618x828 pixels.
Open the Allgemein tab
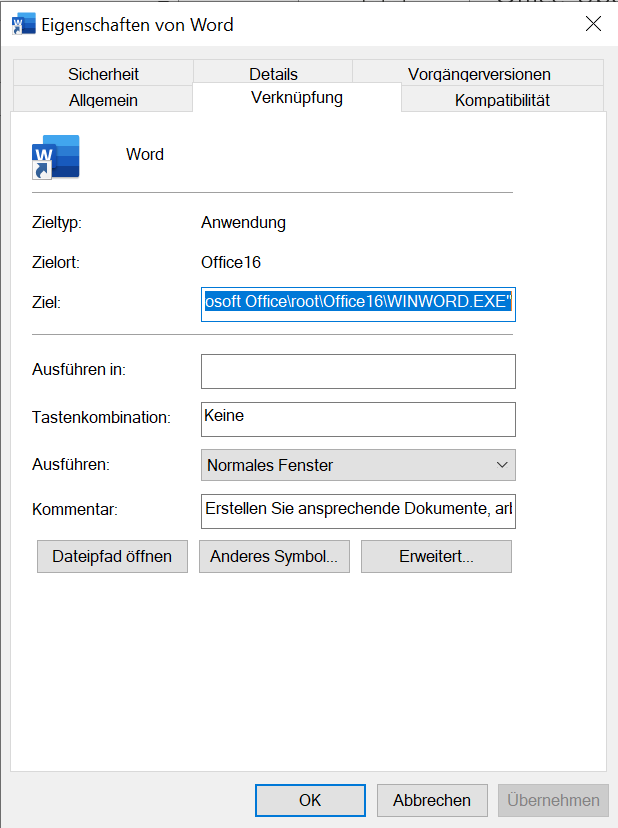click(103, 99)
